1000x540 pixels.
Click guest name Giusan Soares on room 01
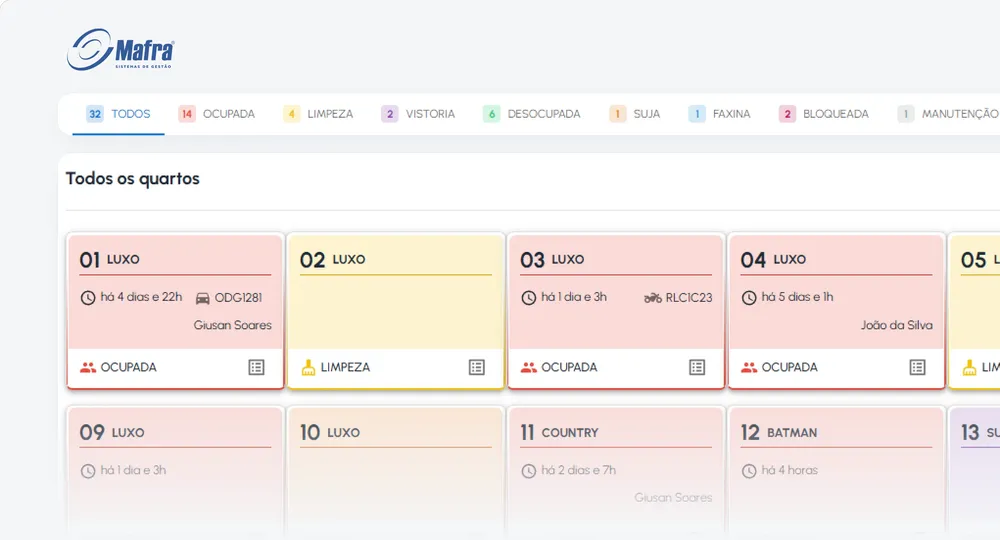click(233, 325)
